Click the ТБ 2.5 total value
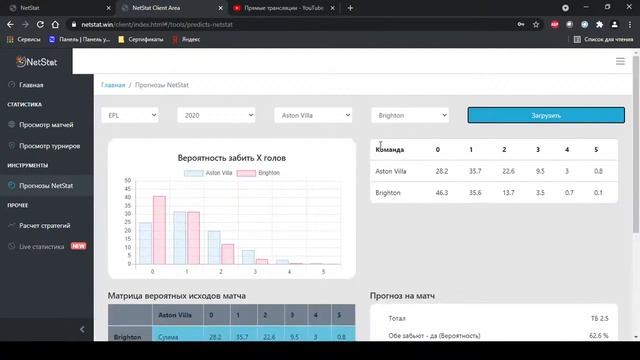The width and height of the screenshot is (640, 360). click(600, 318)
